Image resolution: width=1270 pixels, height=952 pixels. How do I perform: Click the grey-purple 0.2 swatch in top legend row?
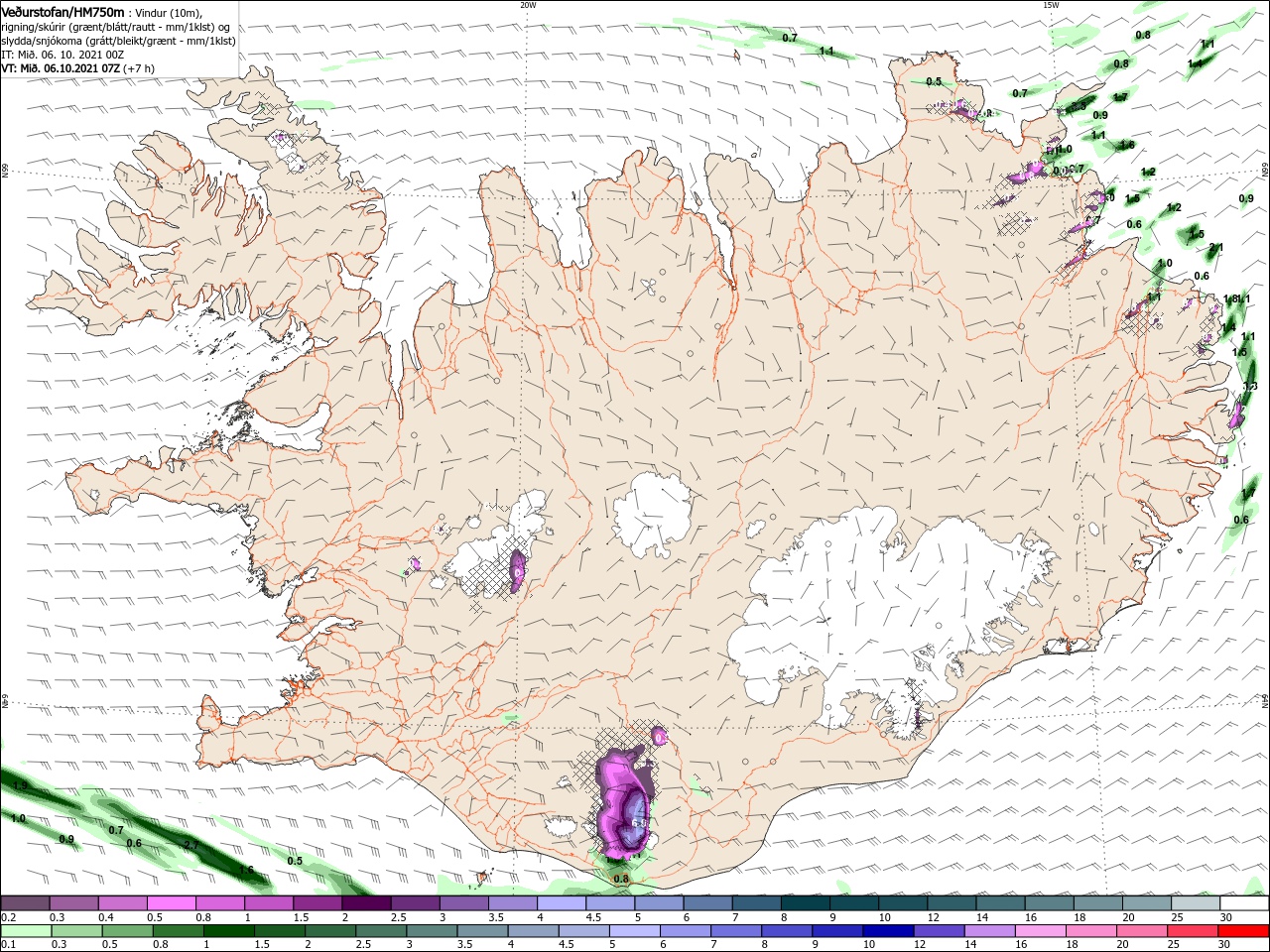click(25, 903)
